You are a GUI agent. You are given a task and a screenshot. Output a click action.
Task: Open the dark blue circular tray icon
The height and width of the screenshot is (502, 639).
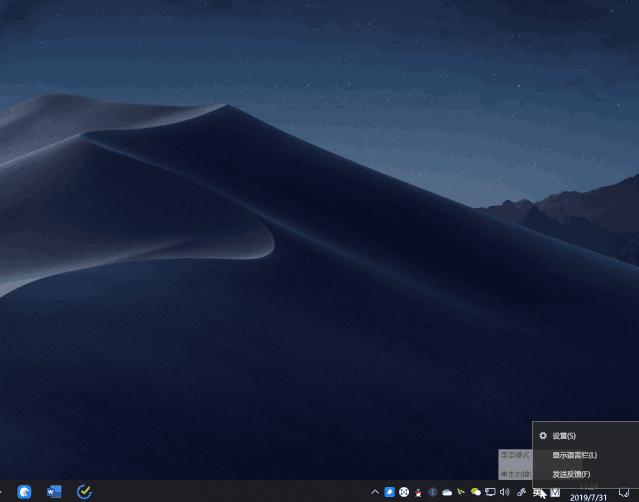coord(432,492)
